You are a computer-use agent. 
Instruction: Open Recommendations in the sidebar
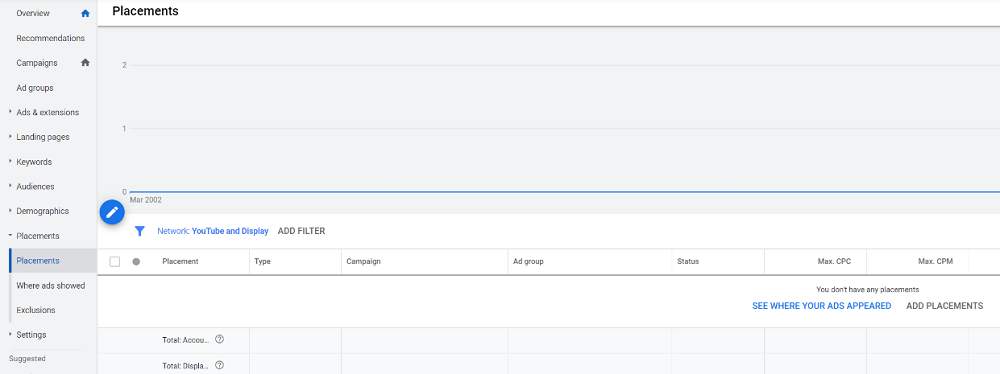50,38
